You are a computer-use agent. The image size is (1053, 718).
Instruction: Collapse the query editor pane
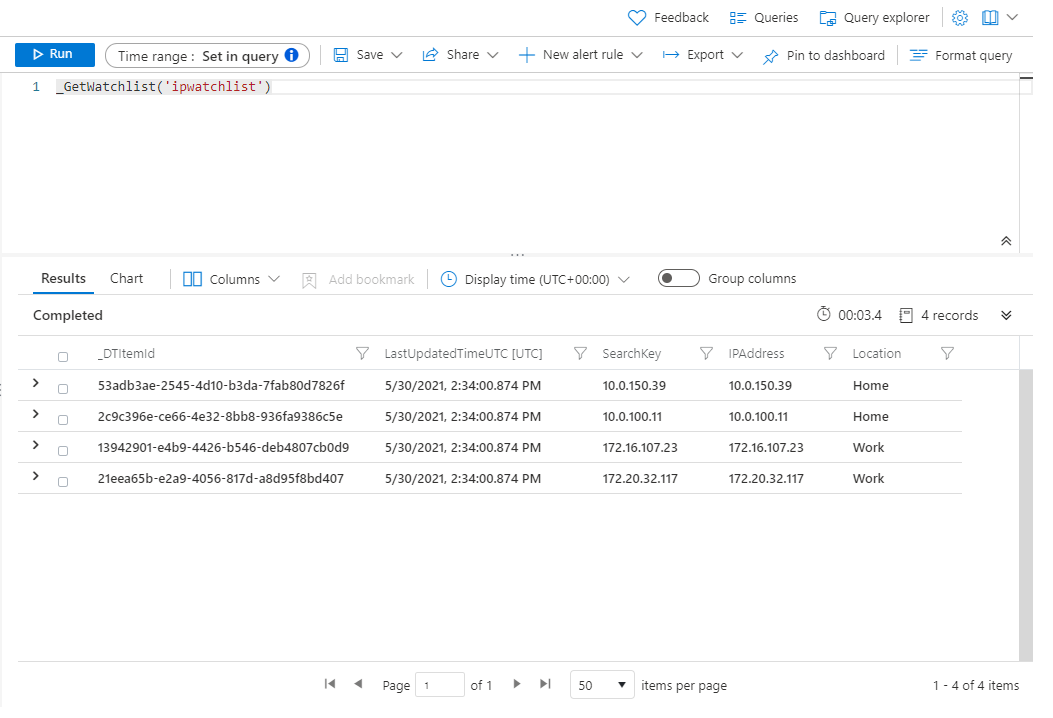1006,241
